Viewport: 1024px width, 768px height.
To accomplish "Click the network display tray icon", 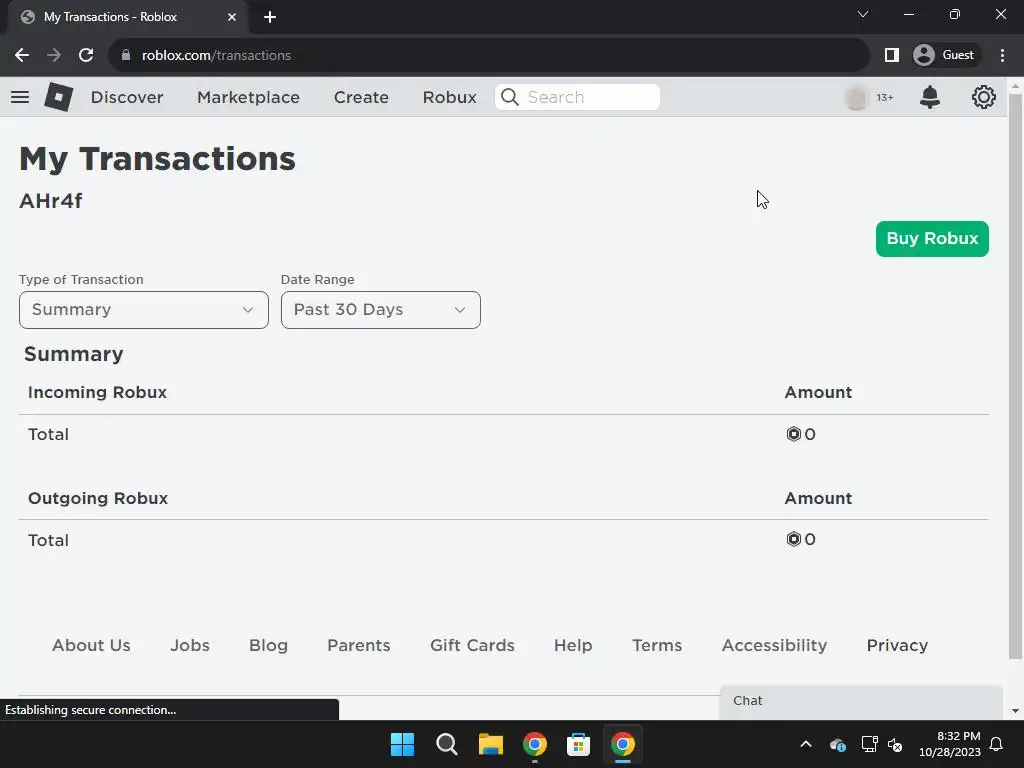I will (x=869, y=744).
